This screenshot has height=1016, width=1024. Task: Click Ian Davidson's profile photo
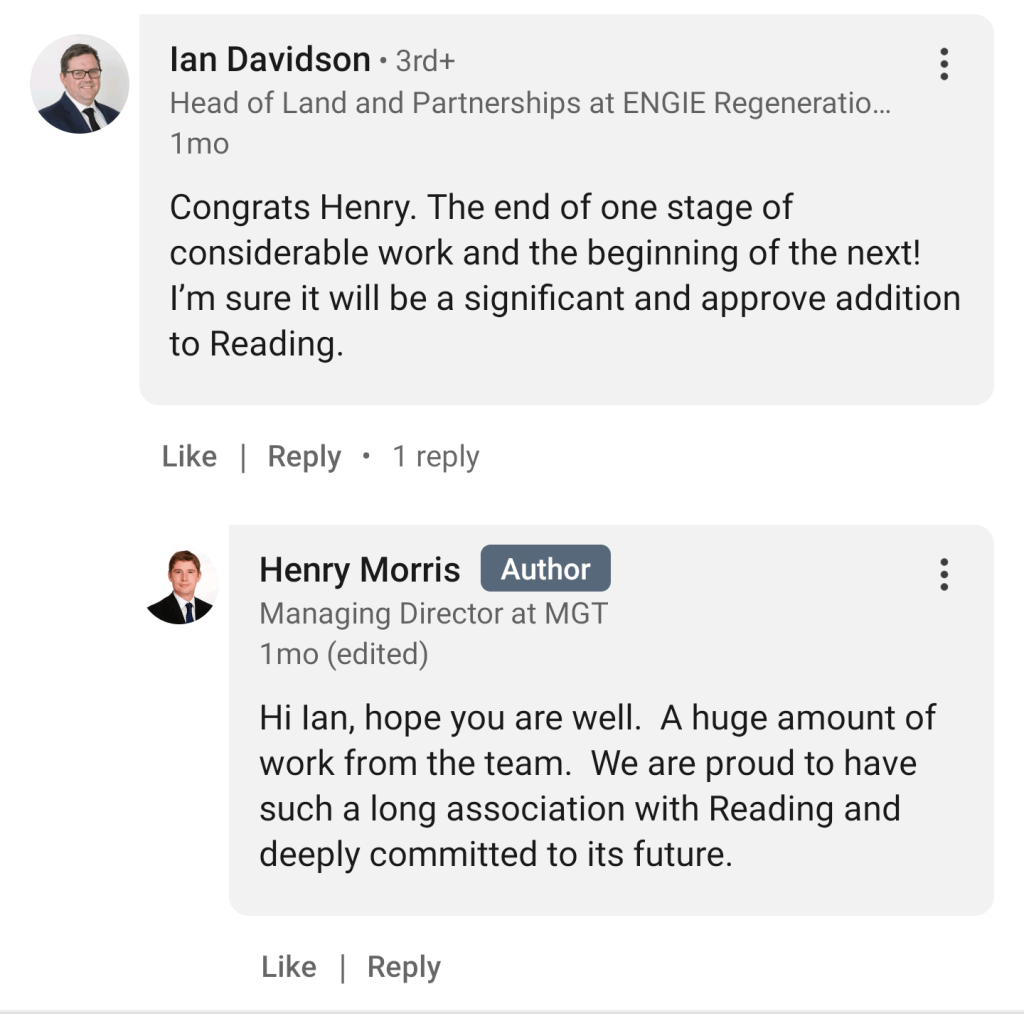(80, 85)
